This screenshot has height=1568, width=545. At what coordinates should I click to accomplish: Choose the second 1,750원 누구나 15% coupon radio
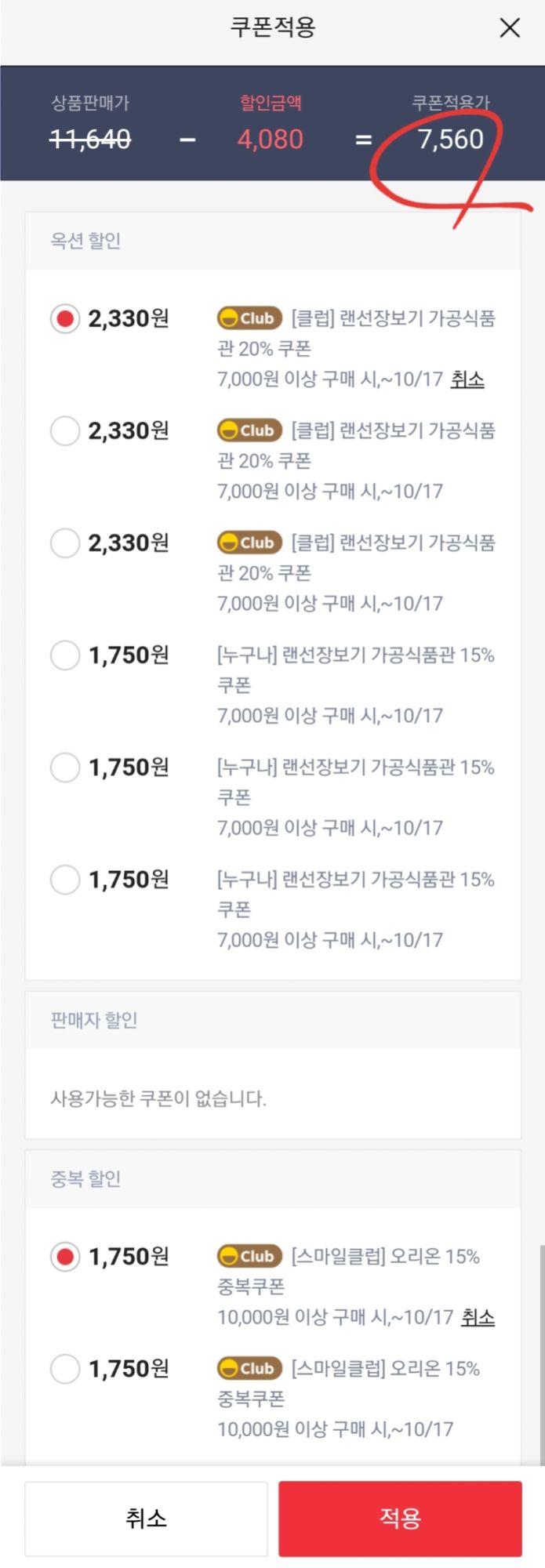65,767
